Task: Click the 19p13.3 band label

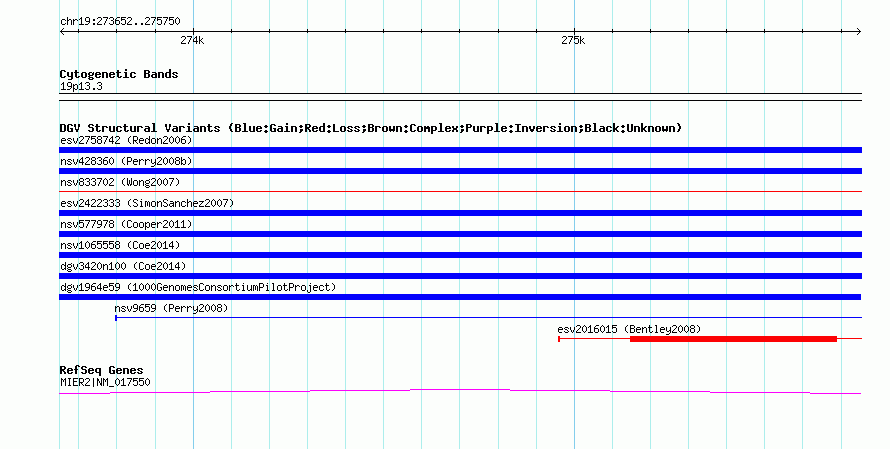Action: (81, 87)
